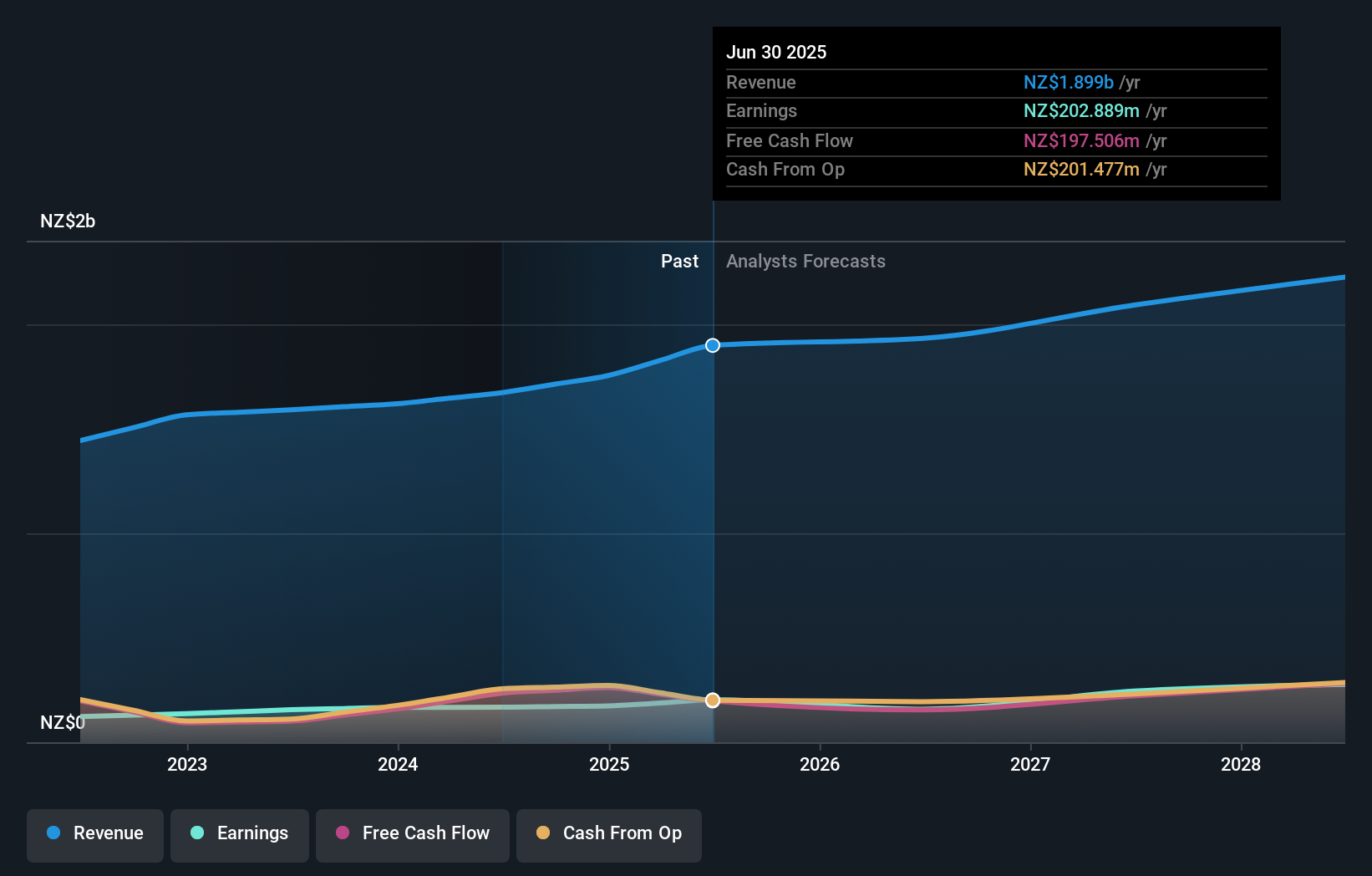
Task: Toggle the Revenue series via its legend button
Action: pyautogui.click(x=94, y=833)
